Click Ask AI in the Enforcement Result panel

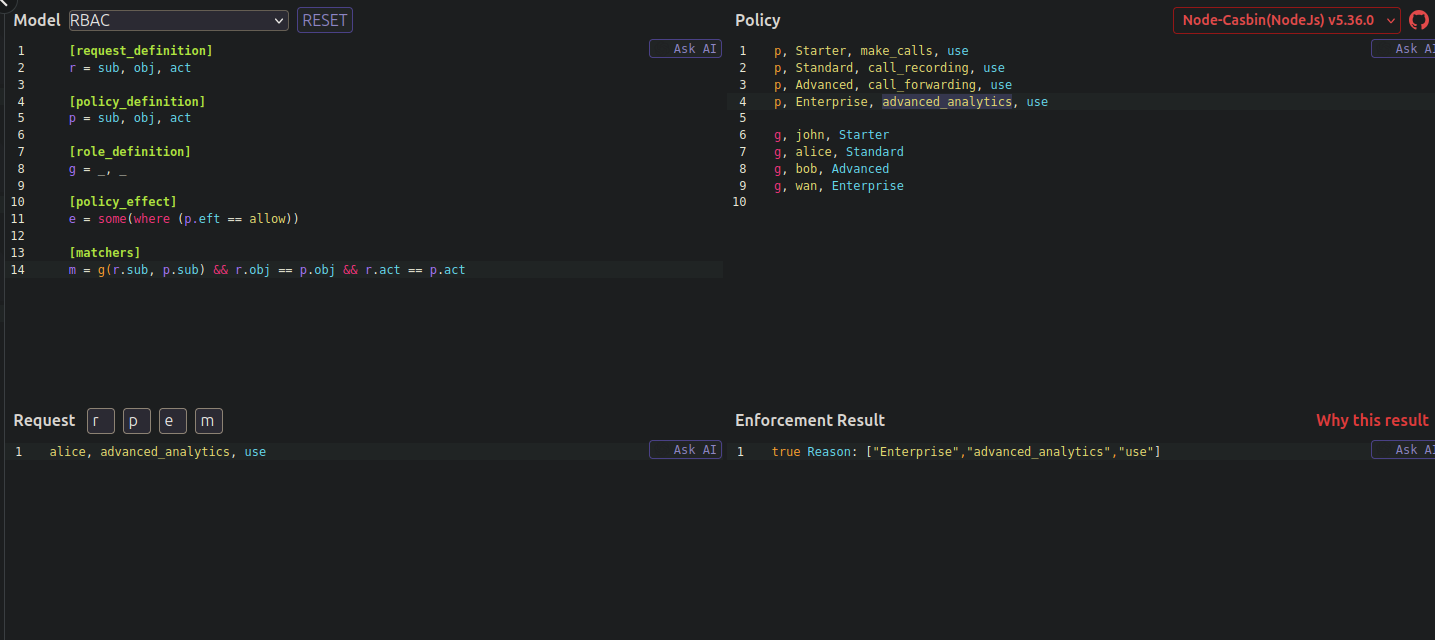click(x=1403, y=450)
